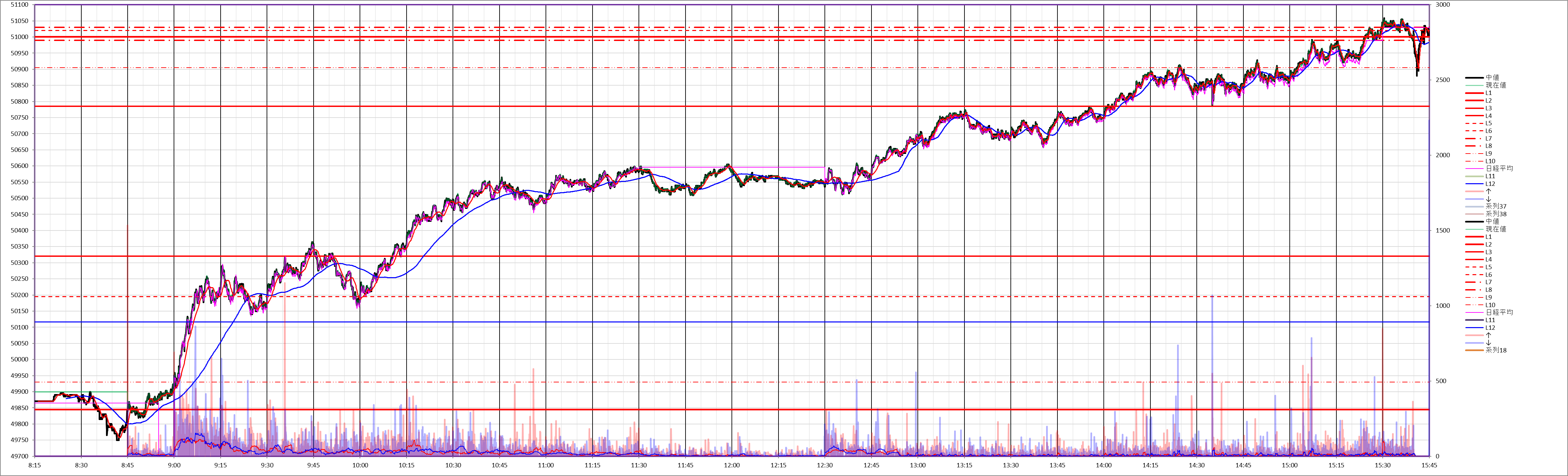Click the 1500 volume axis label
This screenshot has width=1568, height=476.
[x=1443, y=231]
